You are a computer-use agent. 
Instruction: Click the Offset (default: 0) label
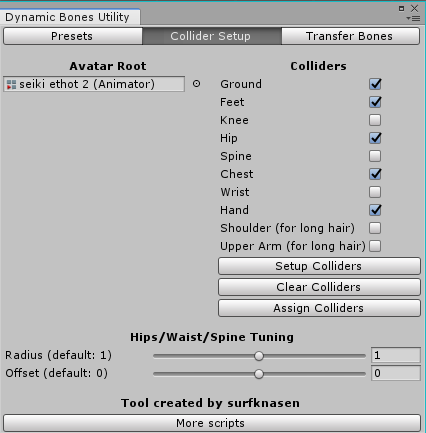tap(57, 373)
